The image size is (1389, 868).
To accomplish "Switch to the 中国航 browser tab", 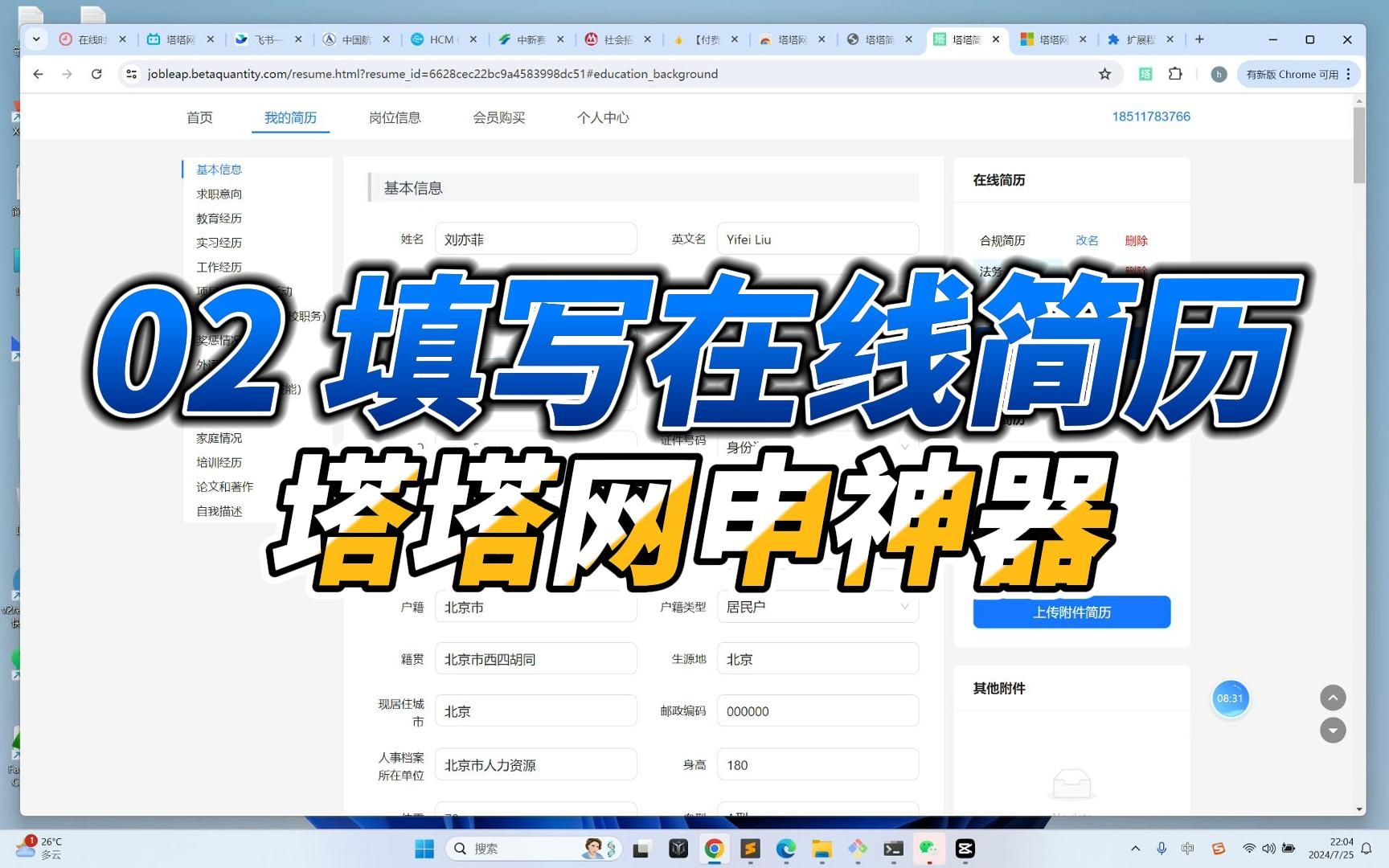I will click(x=356, y=39).
